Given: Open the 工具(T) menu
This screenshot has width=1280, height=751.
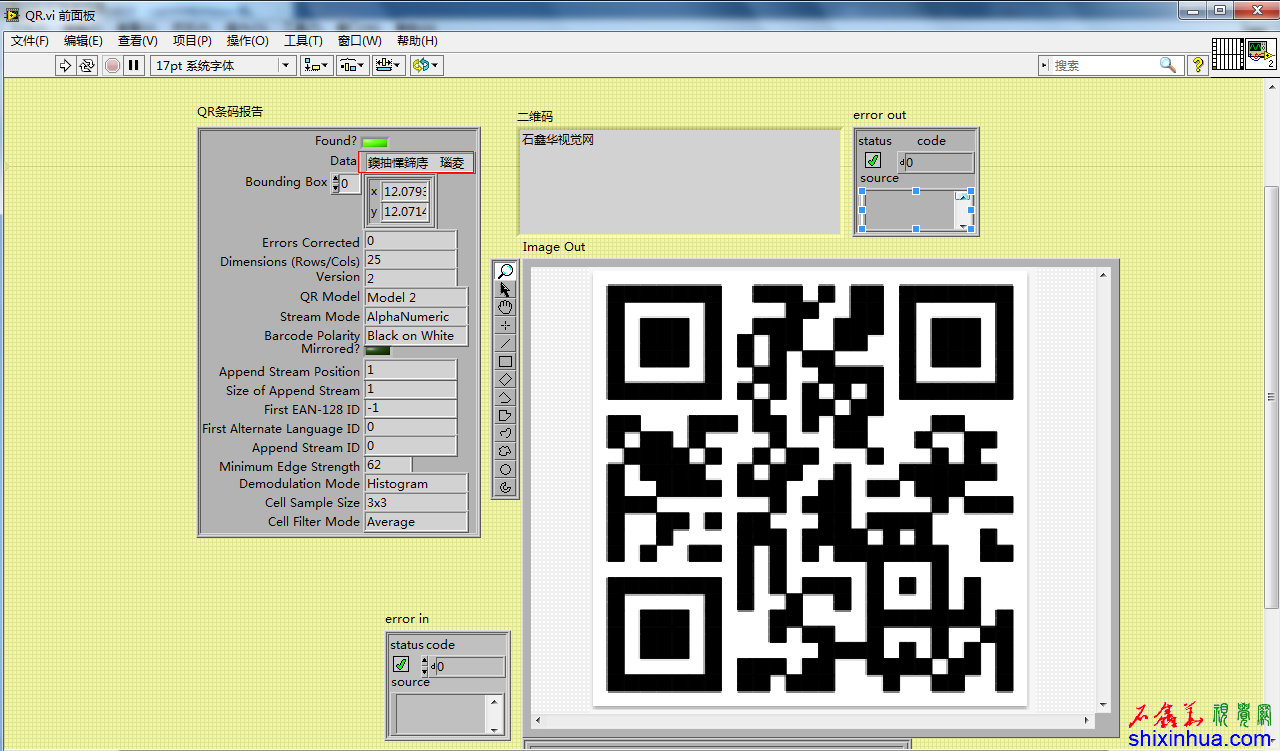Looking at the screenshot, I should (x=303, y=41).
